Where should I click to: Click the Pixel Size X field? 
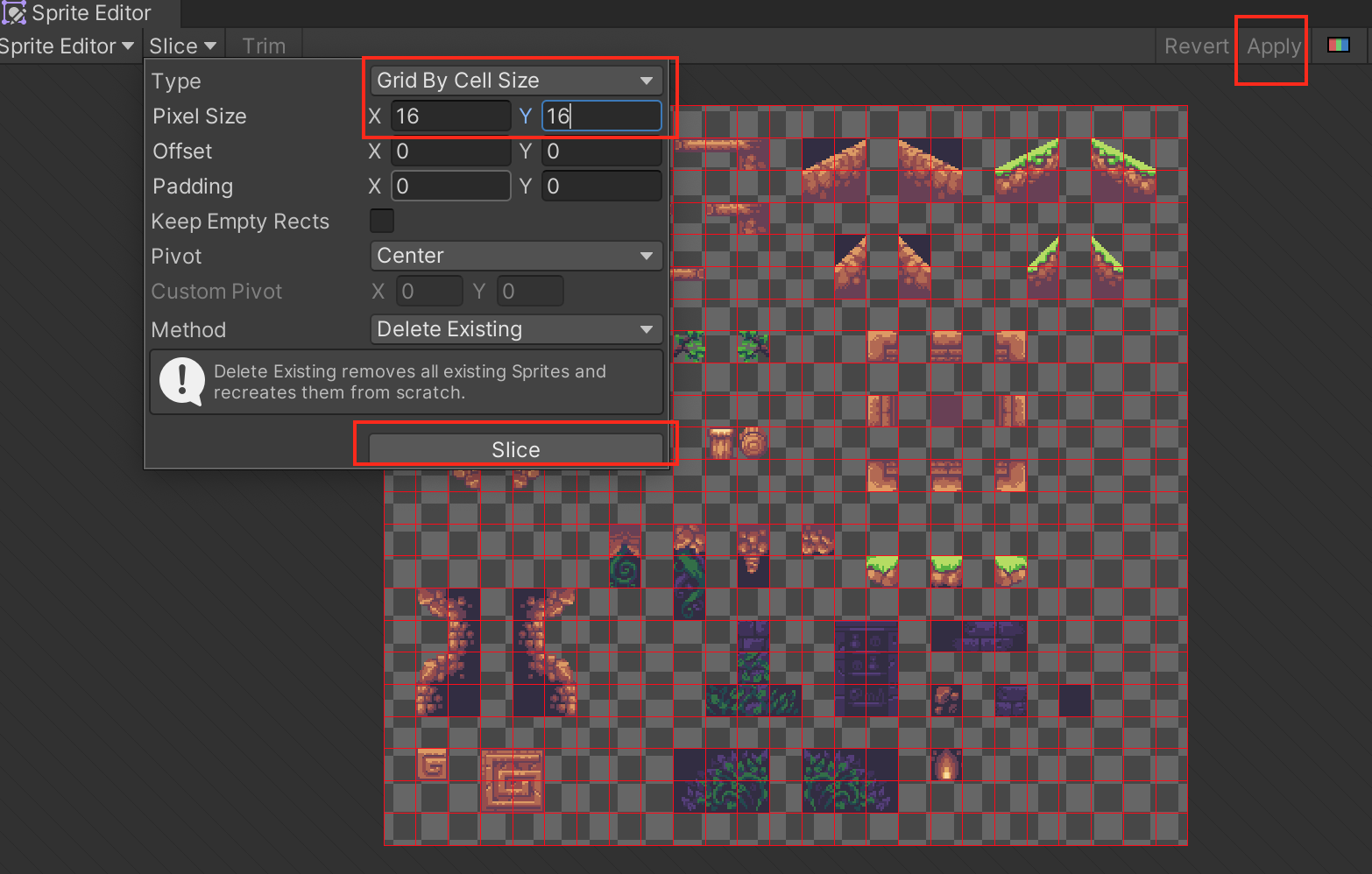[x=451, y=116]
